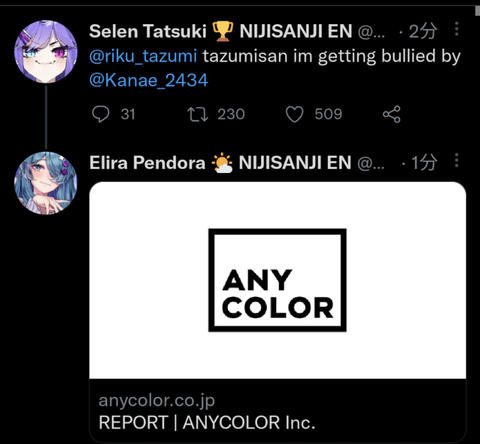Open REPORT | ANYCOLOR Inc. card title

[207, 423]
